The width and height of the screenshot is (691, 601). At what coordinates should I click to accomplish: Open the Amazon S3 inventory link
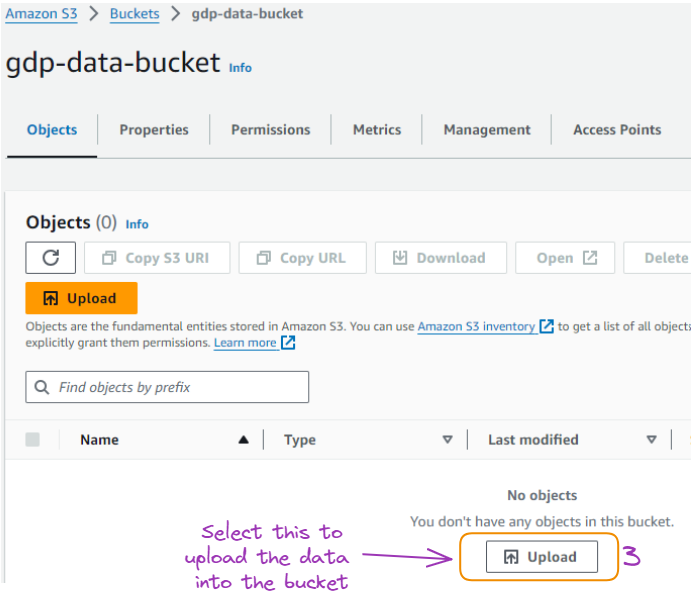476,326
